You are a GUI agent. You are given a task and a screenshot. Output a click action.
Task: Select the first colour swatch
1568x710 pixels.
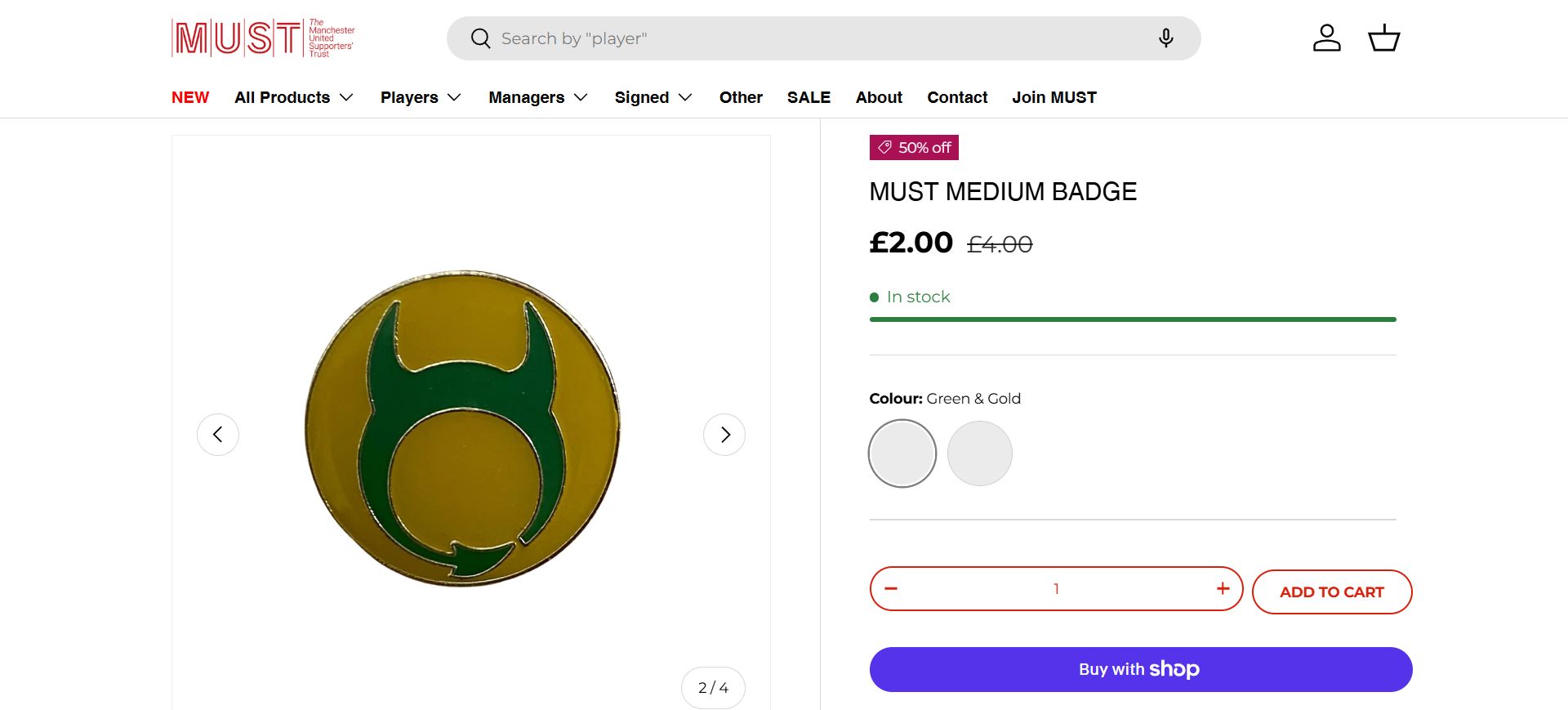(x=902, y=453)
